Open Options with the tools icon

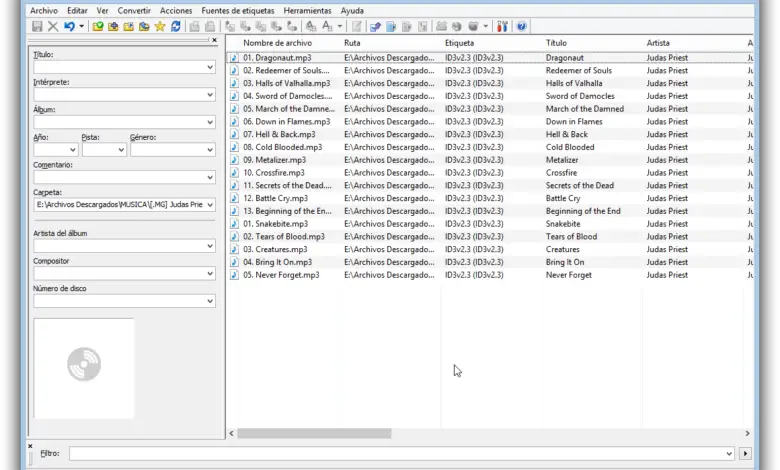[x=502, y=26]
